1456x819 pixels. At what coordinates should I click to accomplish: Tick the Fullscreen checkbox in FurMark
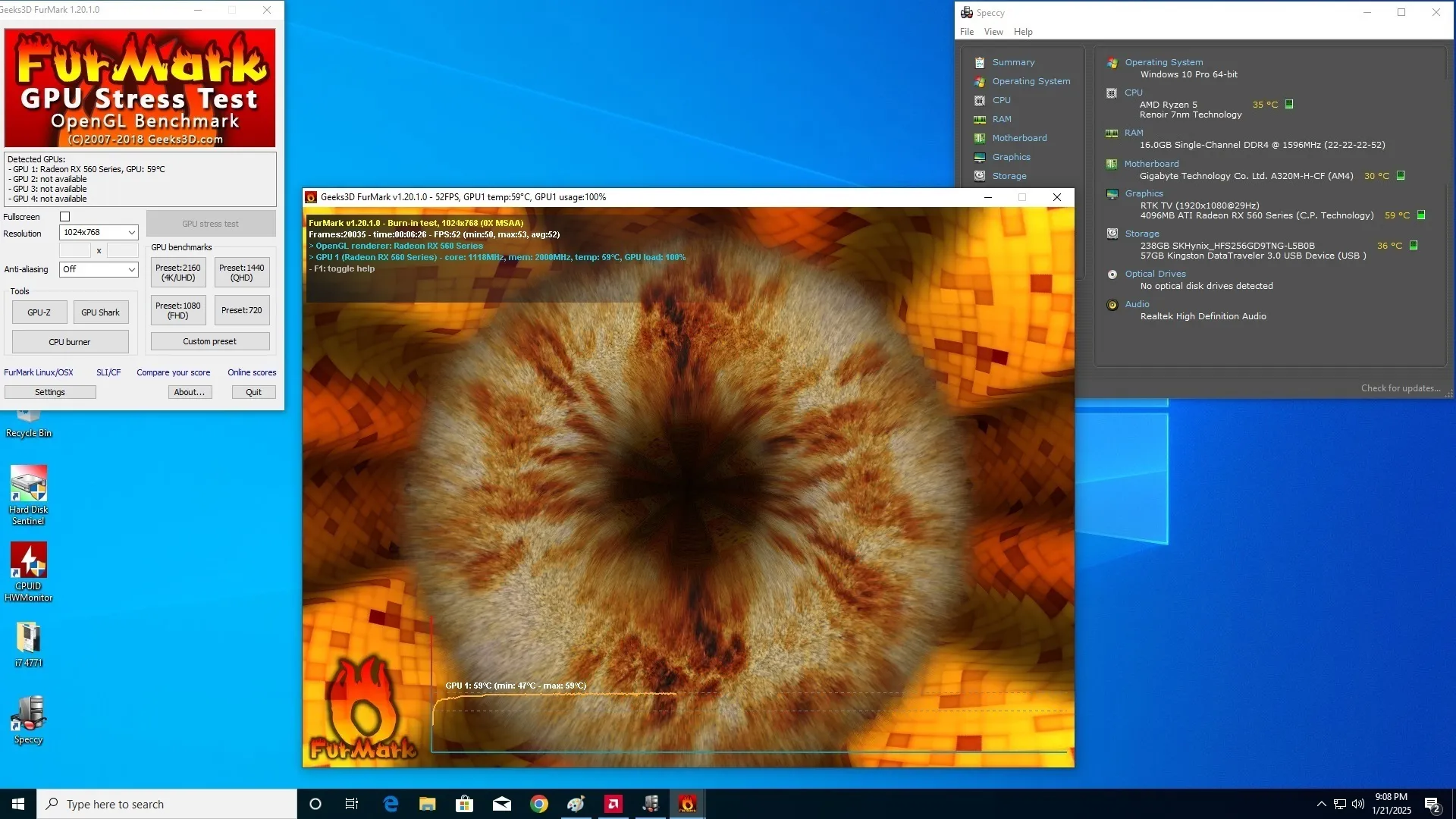[64, 217]
